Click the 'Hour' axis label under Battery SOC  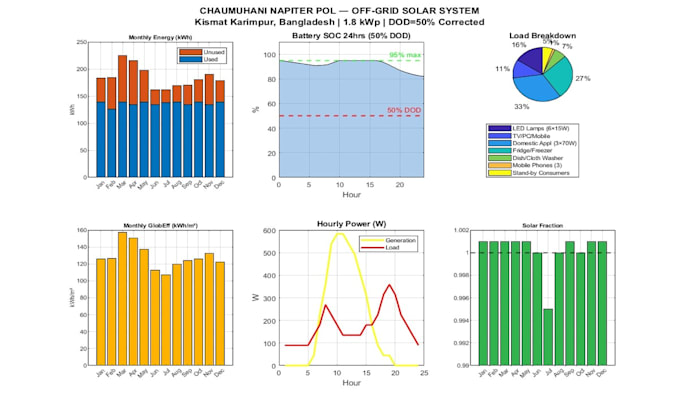351,195
